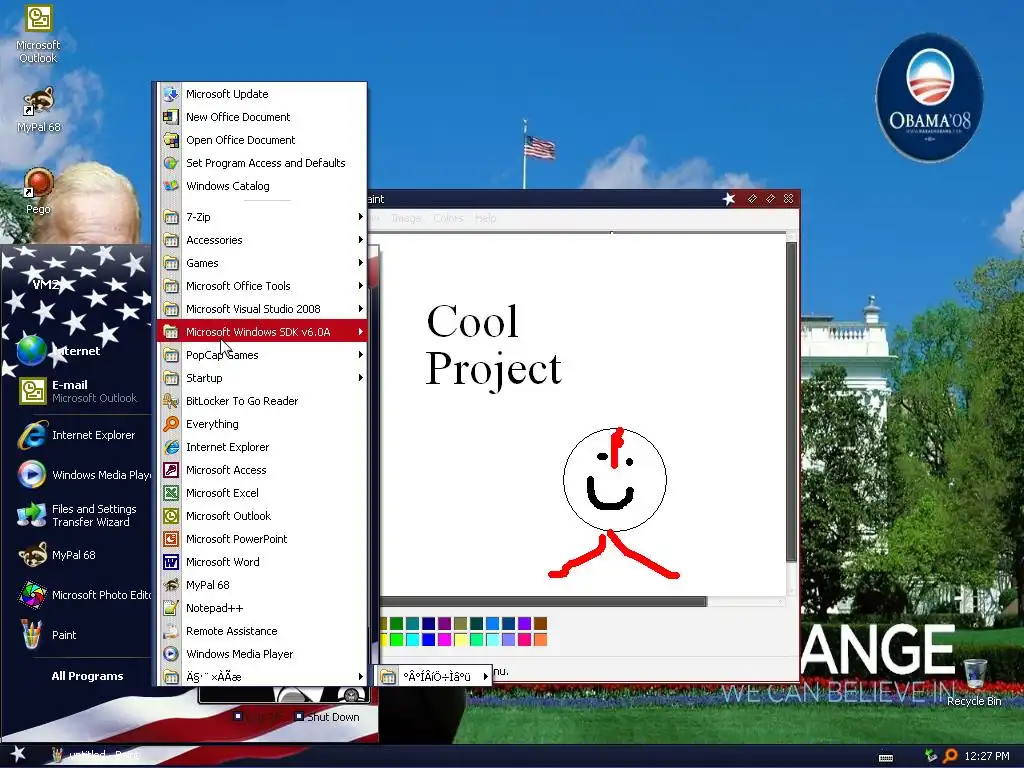This screenshot has height=768, width=1024.
Task: Open pinned E-mail Microsoft Outlook item
Action: point(77,391)
